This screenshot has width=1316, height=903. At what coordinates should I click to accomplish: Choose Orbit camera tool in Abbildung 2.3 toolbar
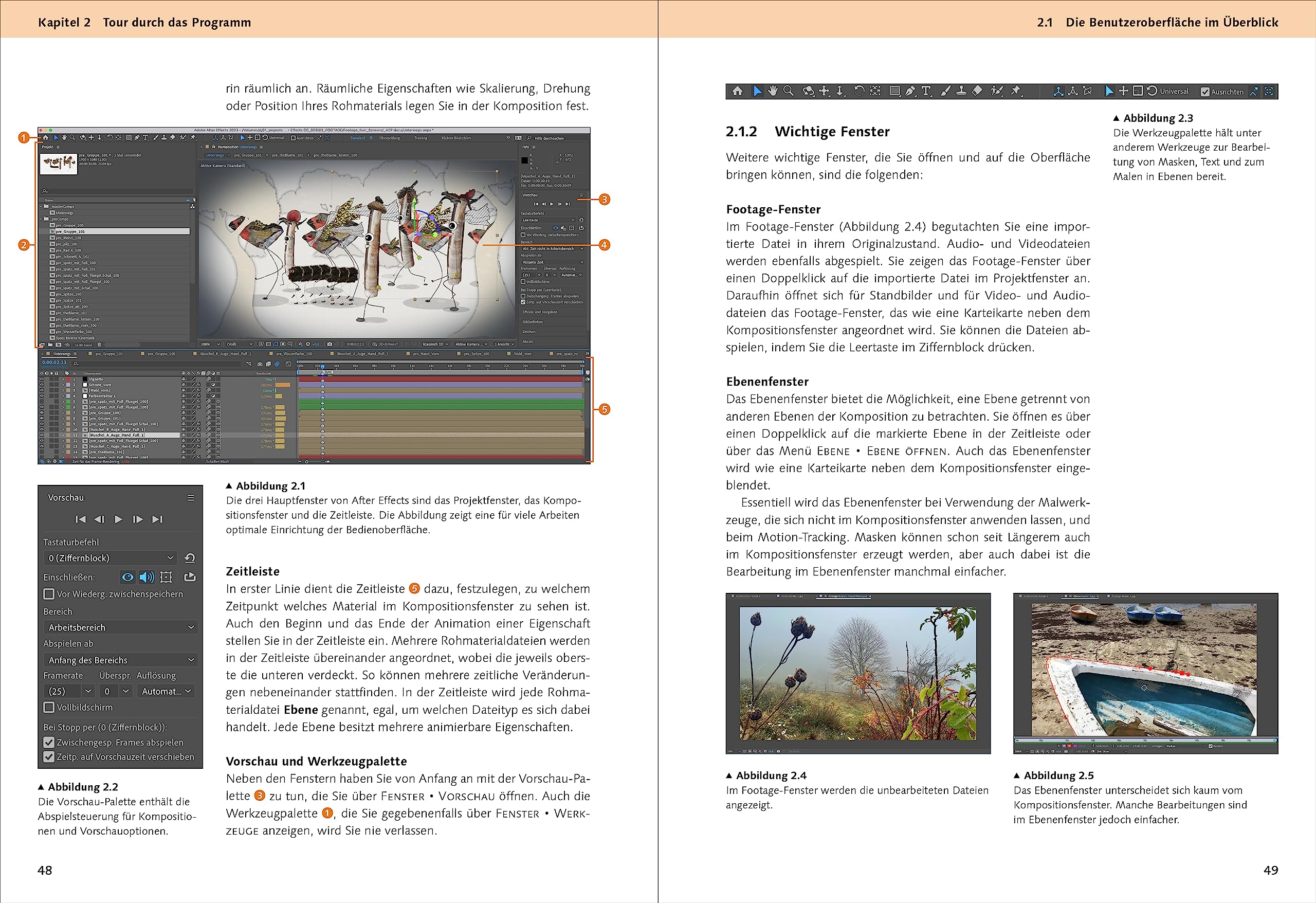(809, 91)
